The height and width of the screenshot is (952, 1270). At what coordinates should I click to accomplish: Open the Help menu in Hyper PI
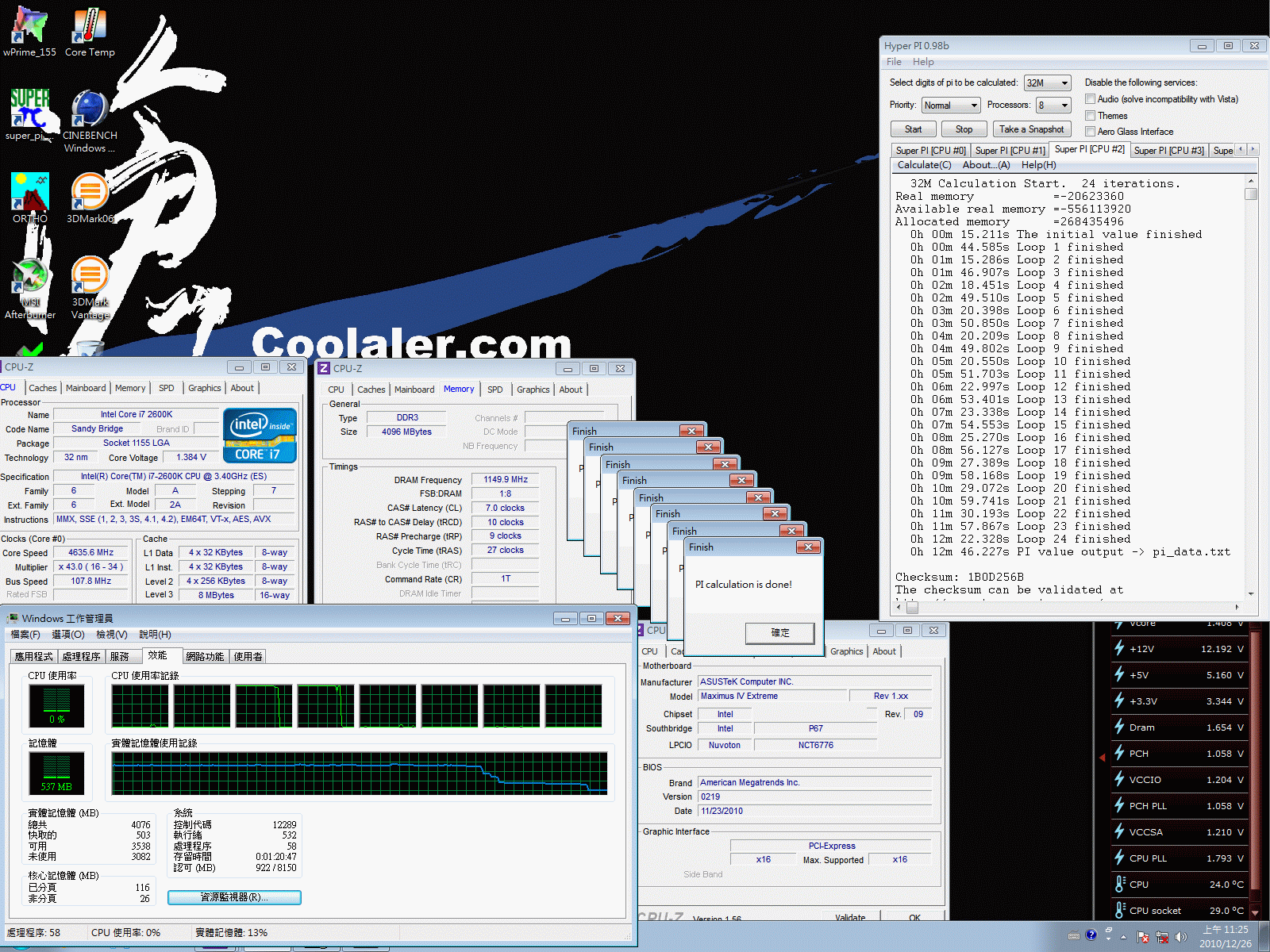[x=923, y=62]
